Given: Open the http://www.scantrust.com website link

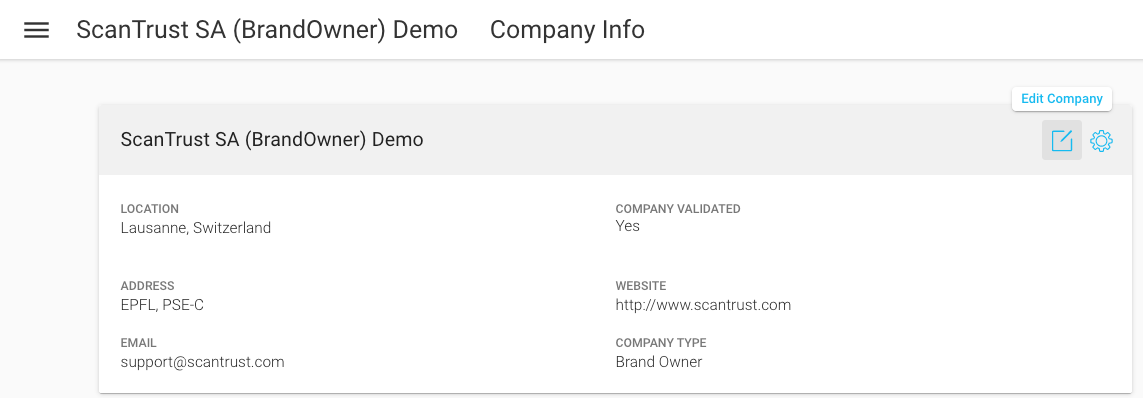Looking at the screenshot, I should tap(703, 305).
